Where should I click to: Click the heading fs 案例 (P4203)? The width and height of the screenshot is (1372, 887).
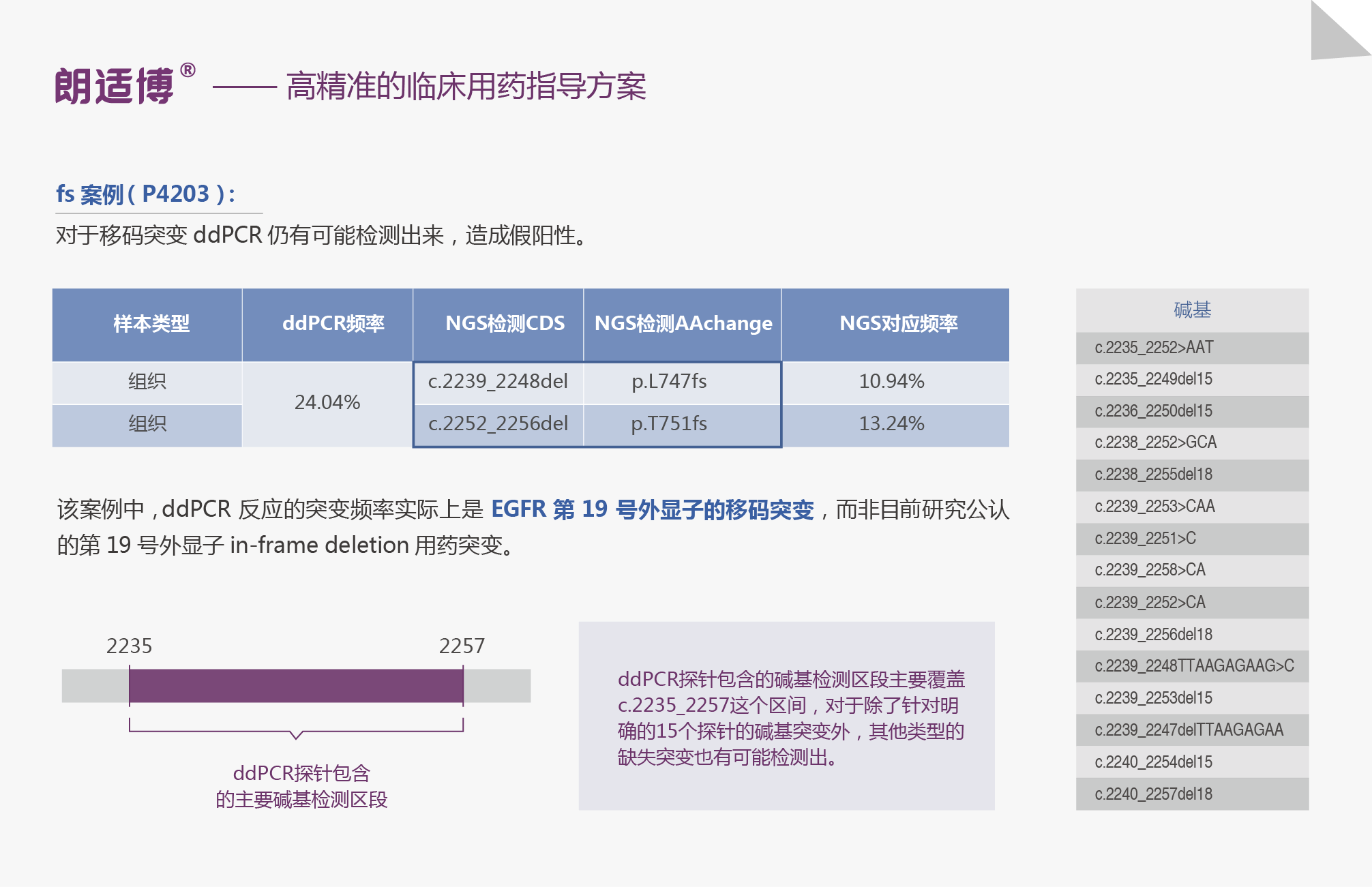[145, 194]
